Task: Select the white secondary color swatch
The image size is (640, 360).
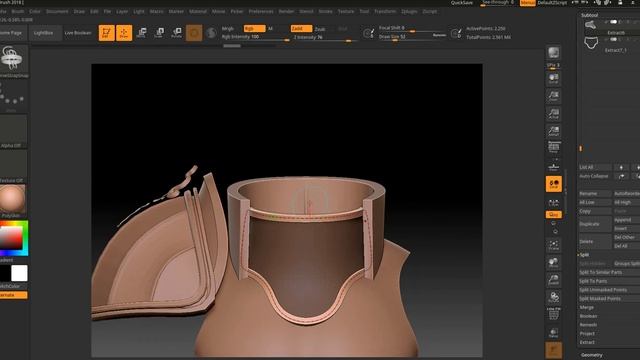Action: (19, 273)
